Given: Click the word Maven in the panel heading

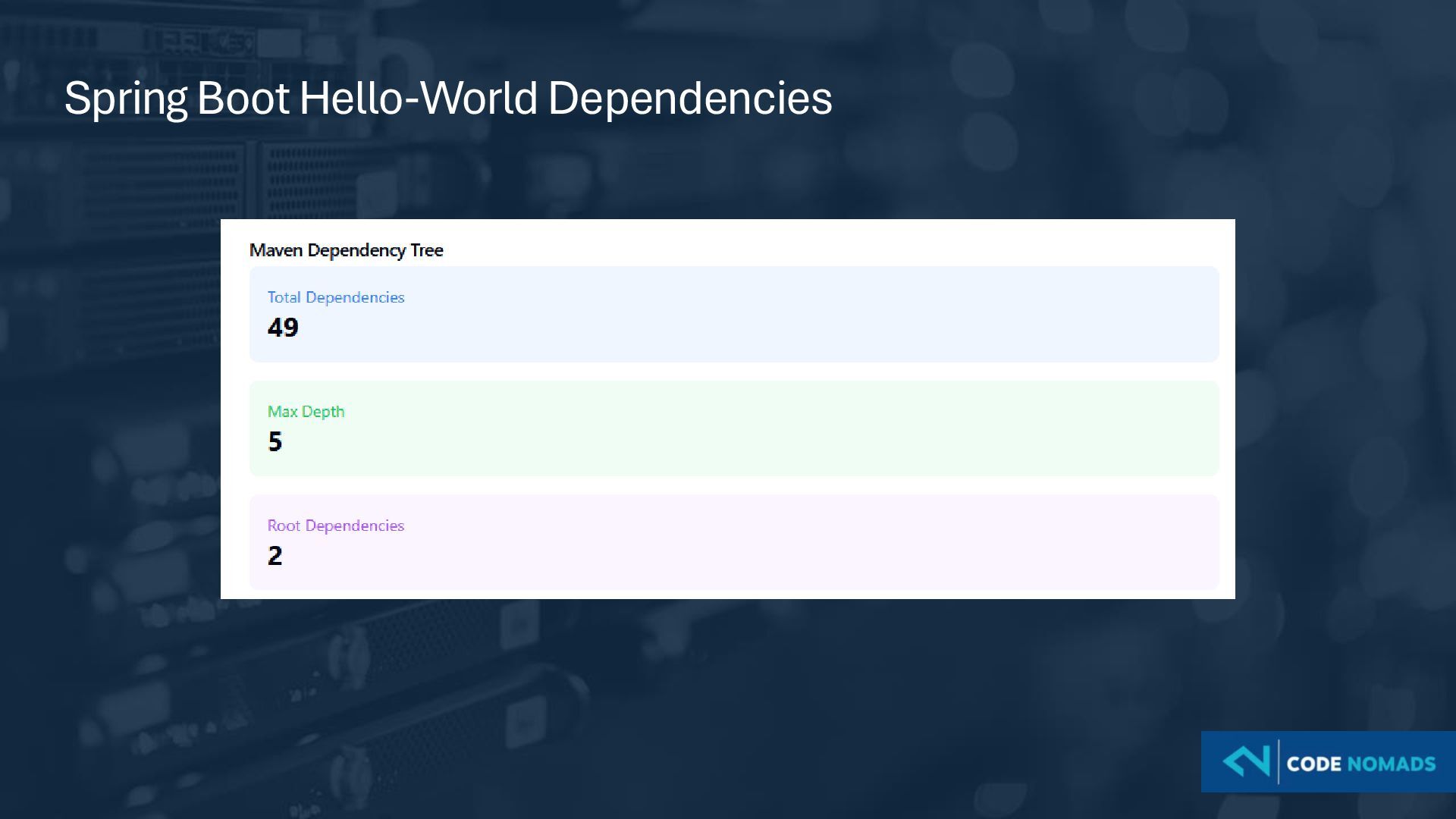Looking at the screenshot, I should (276, 250).
